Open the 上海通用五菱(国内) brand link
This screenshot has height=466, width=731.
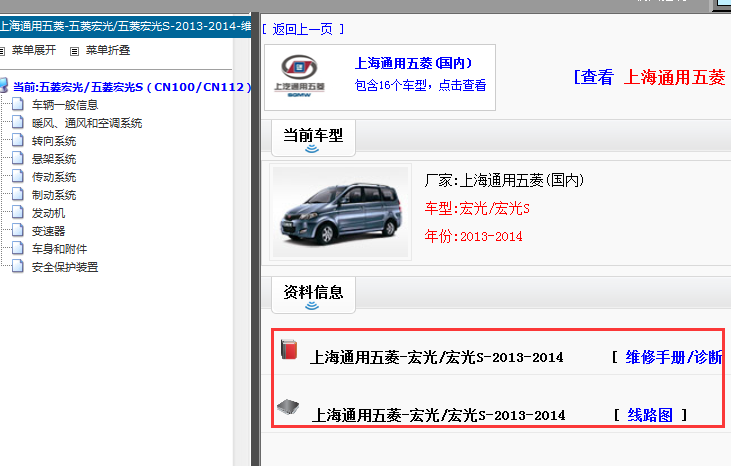413,63
